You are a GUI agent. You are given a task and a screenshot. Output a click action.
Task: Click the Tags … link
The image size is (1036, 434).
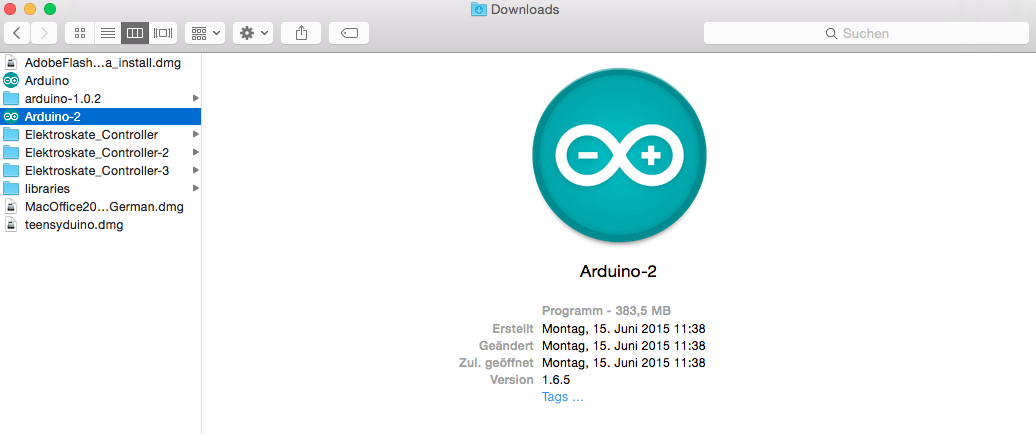563,397
